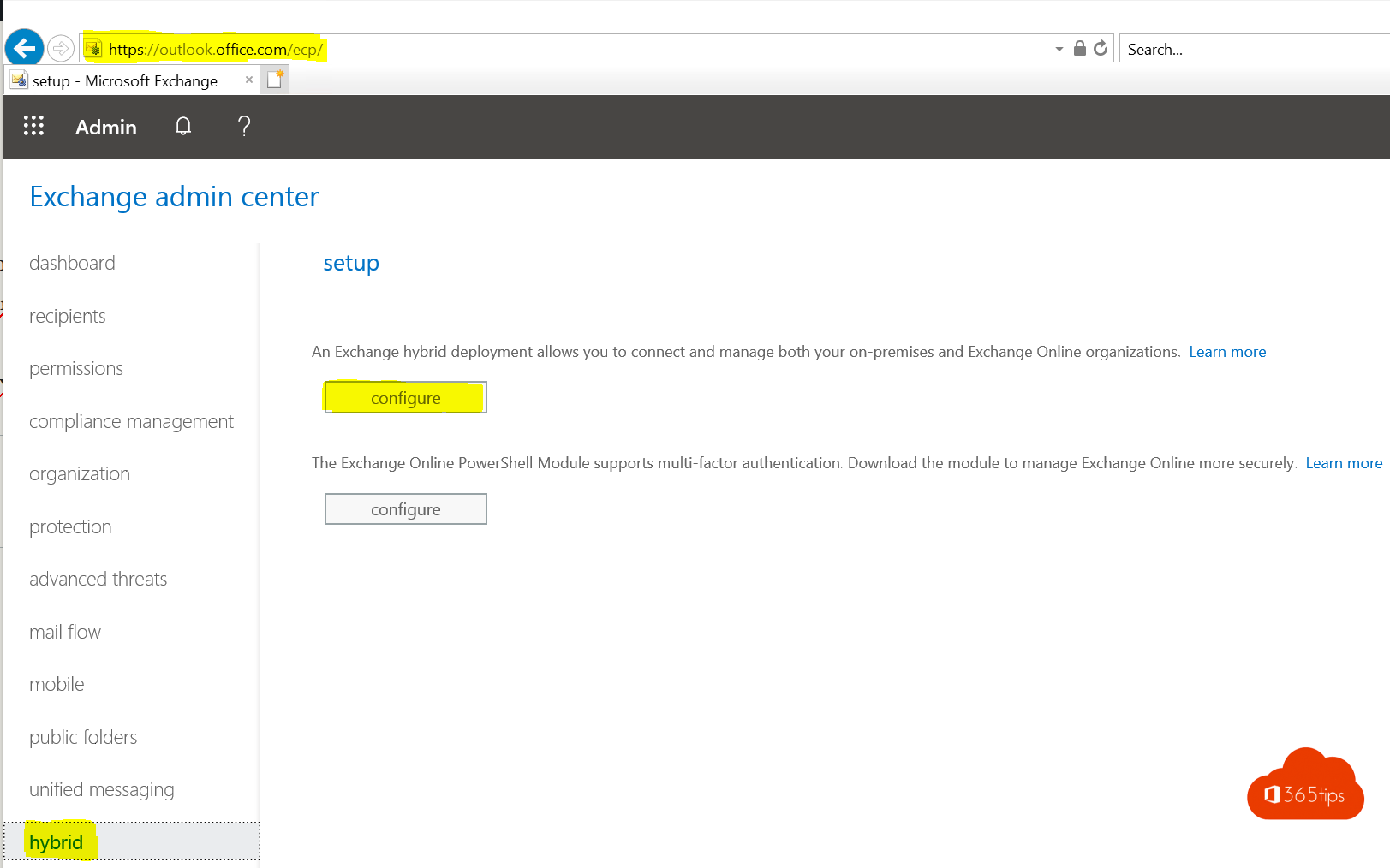
Task: Click the lock security icon
Action: pyautogui.click(x=1080, y=48)
